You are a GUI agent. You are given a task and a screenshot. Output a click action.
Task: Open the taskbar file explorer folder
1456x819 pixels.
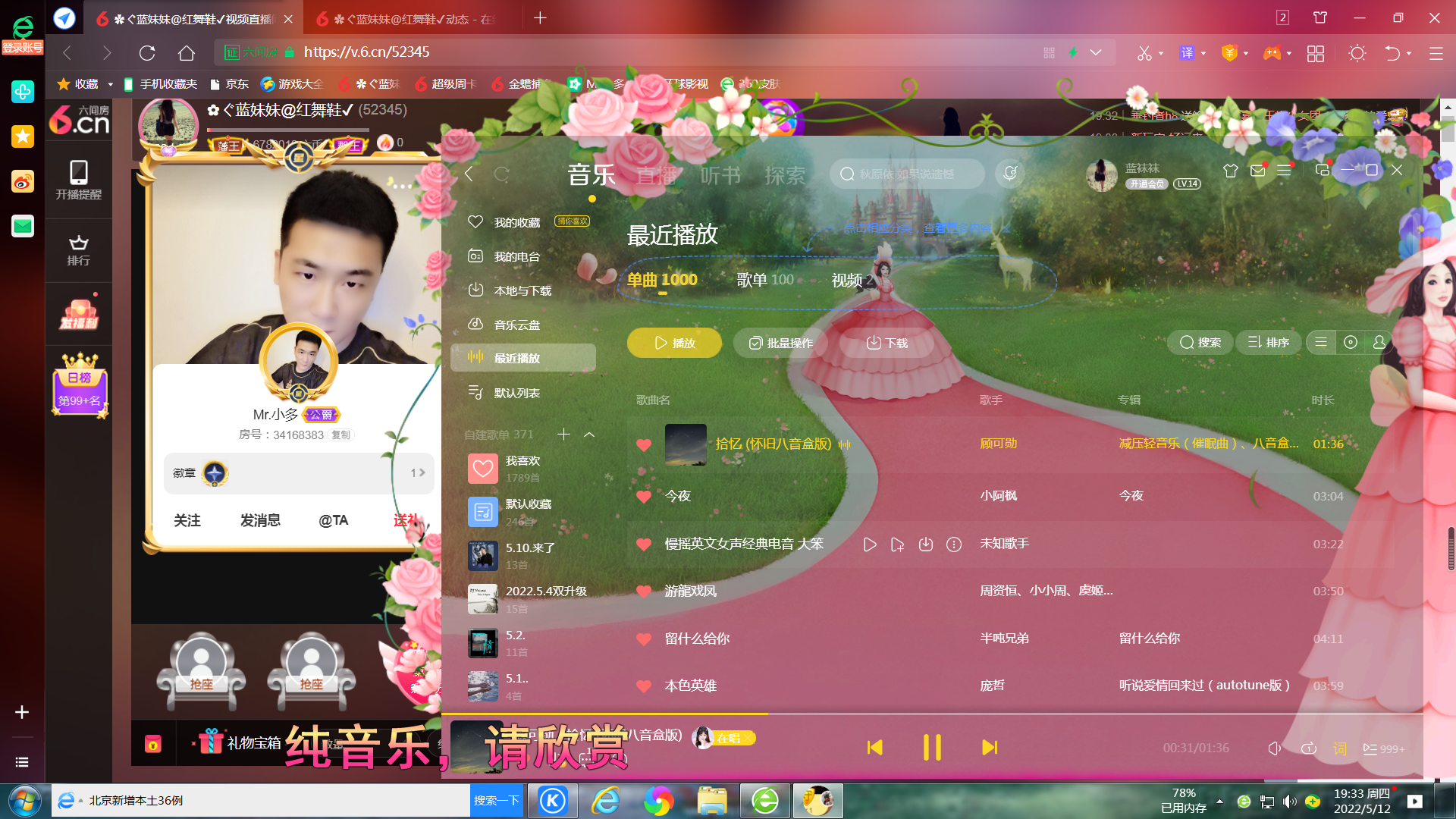712,801
